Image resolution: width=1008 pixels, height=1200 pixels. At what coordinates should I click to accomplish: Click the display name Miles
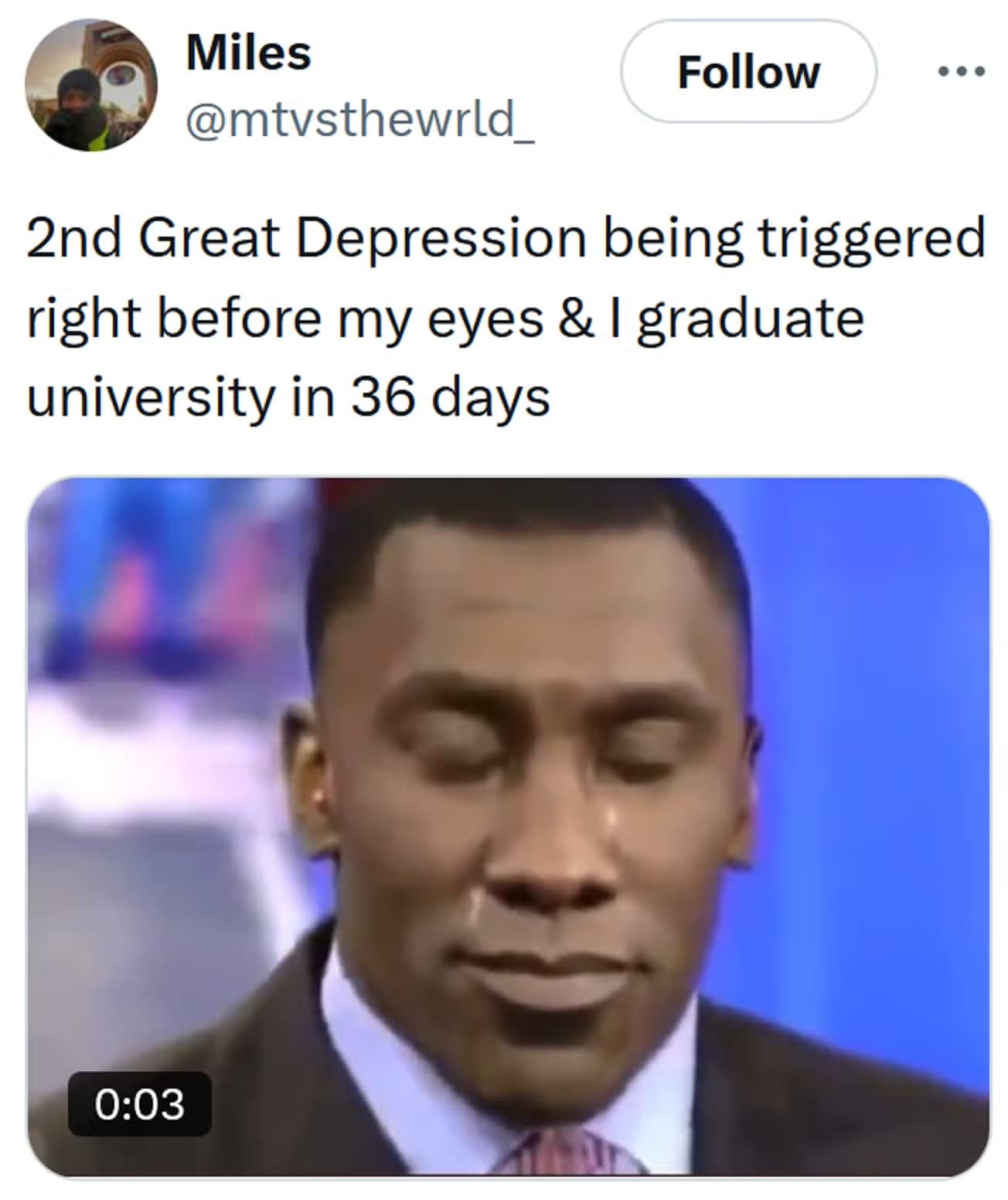click(248, 53)
